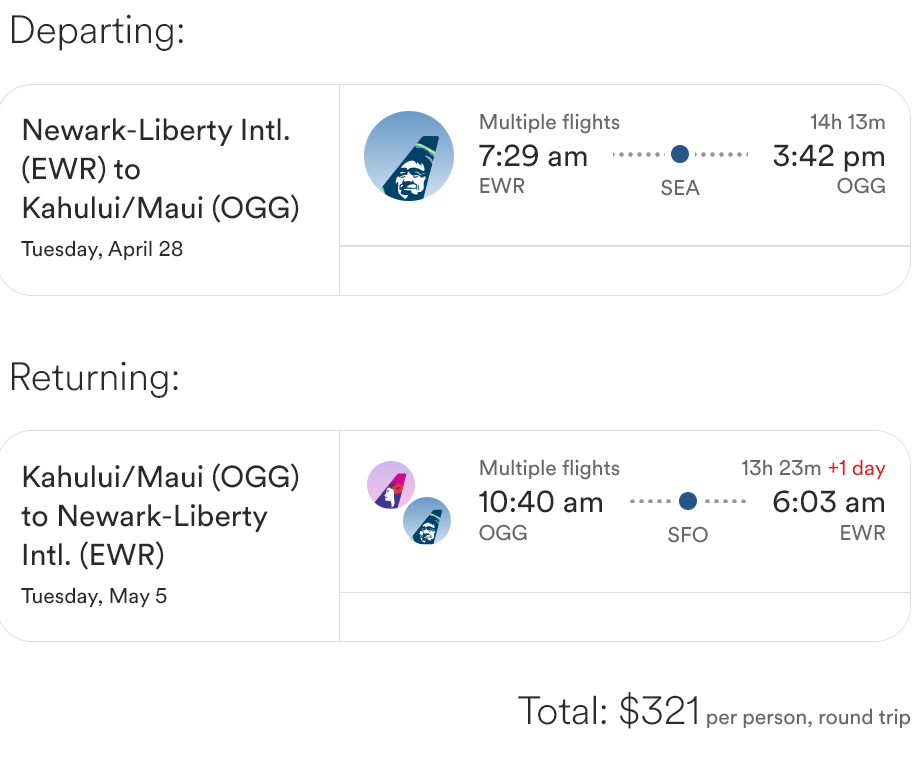Image resolution: width=923 pixels, height=769 pixels.
Task: Select the returning "Multiple flights" label
Action: tap(549, 468)
